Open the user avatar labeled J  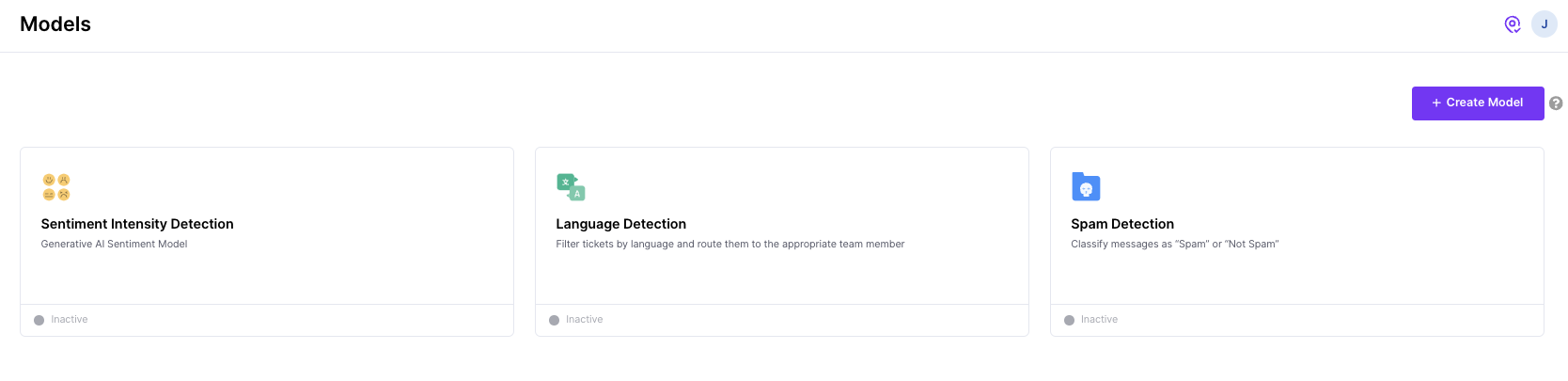[x=1544, y=24]
